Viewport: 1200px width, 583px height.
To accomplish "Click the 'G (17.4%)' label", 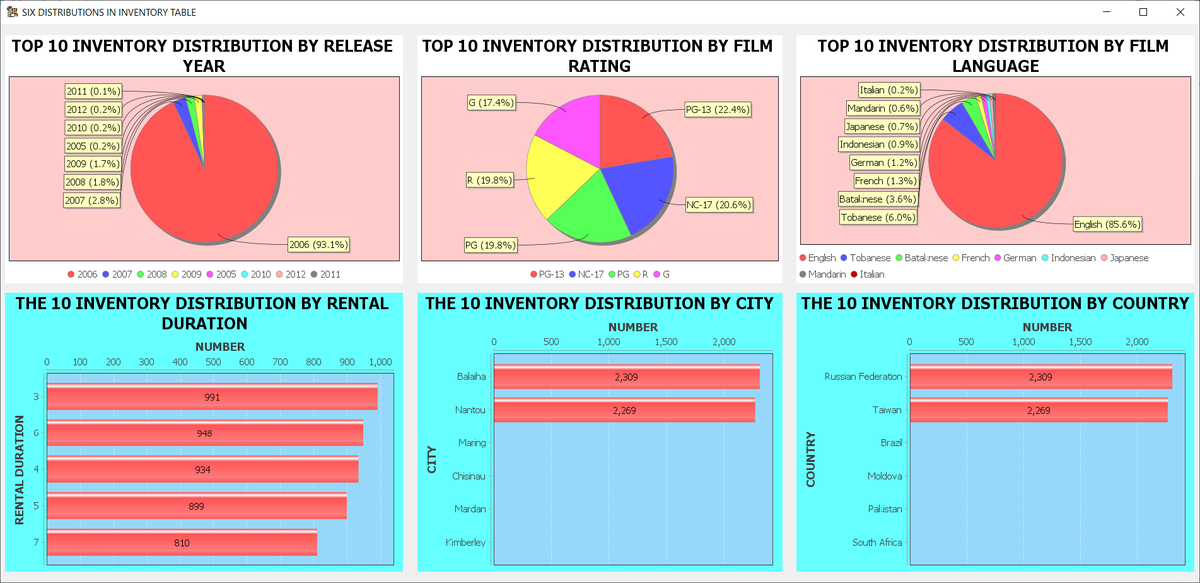I will click(491, 102).
